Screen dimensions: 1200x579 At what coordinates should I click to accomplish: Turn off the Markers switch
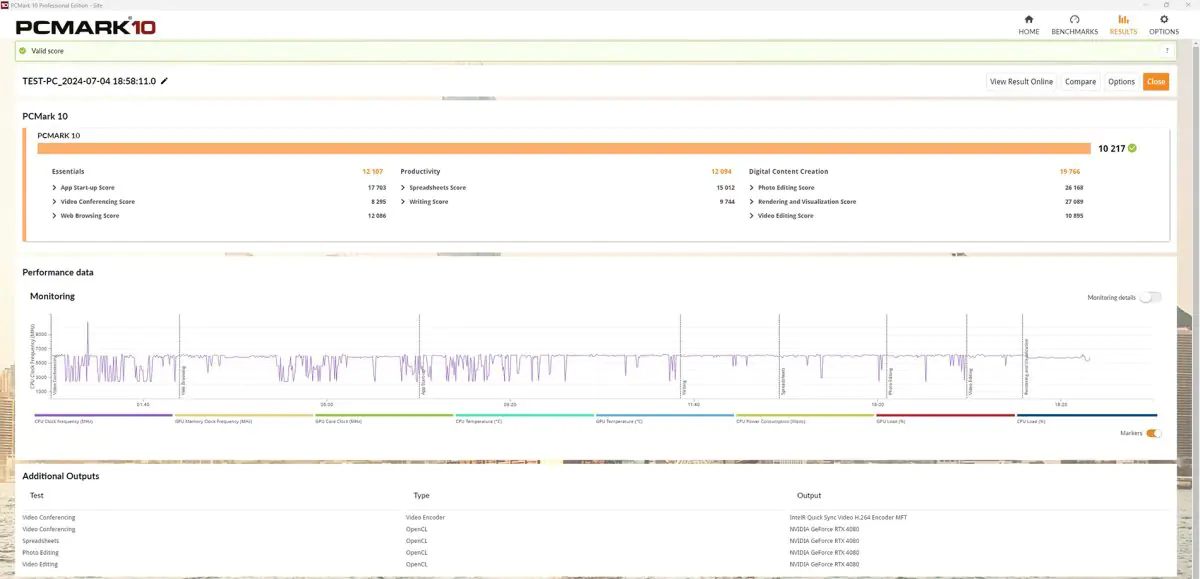tap(1154, 433)
